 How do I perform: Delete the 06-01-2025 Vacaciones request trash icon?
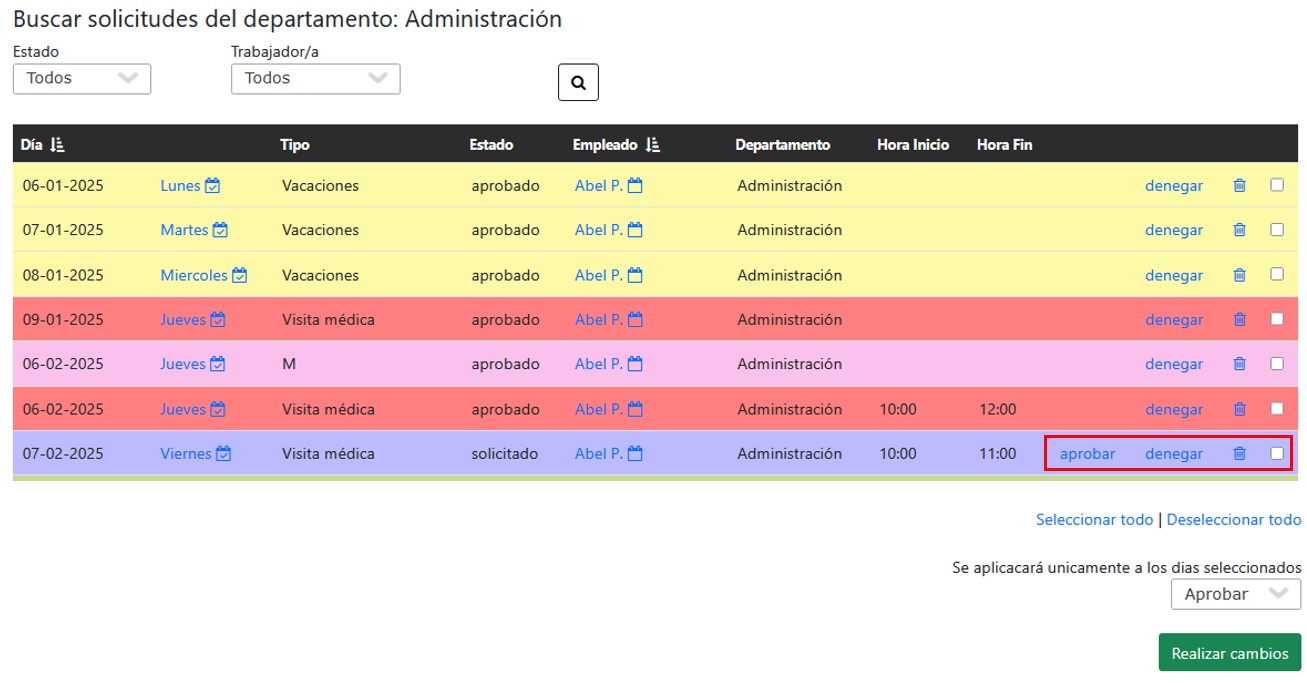(1239, 185)
